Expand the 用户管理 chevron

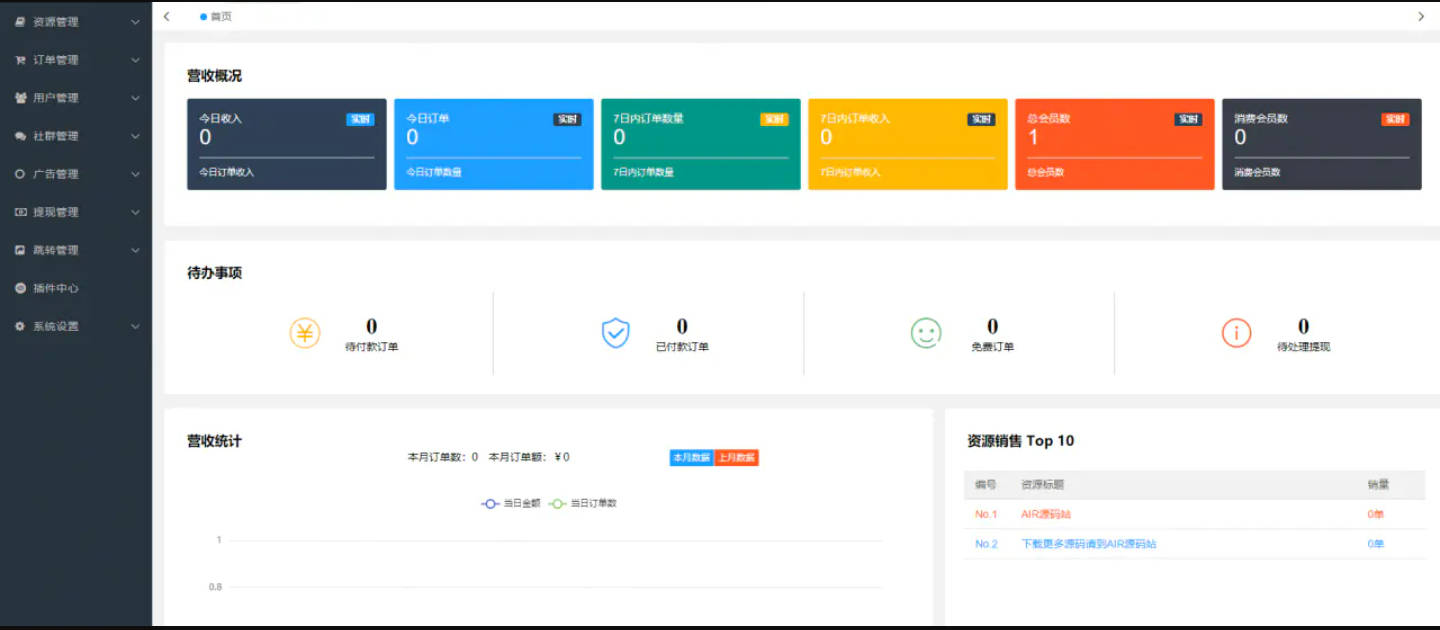(x=135, y=98)
